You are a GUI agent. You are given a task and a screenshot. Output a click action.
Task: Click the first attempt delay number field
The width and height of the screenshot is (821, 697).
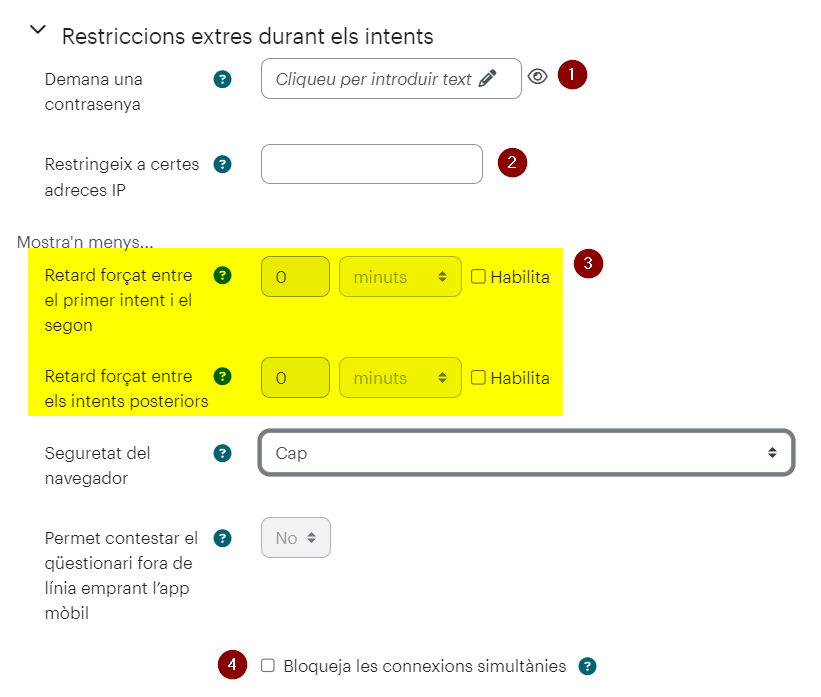tap(295, 276)
